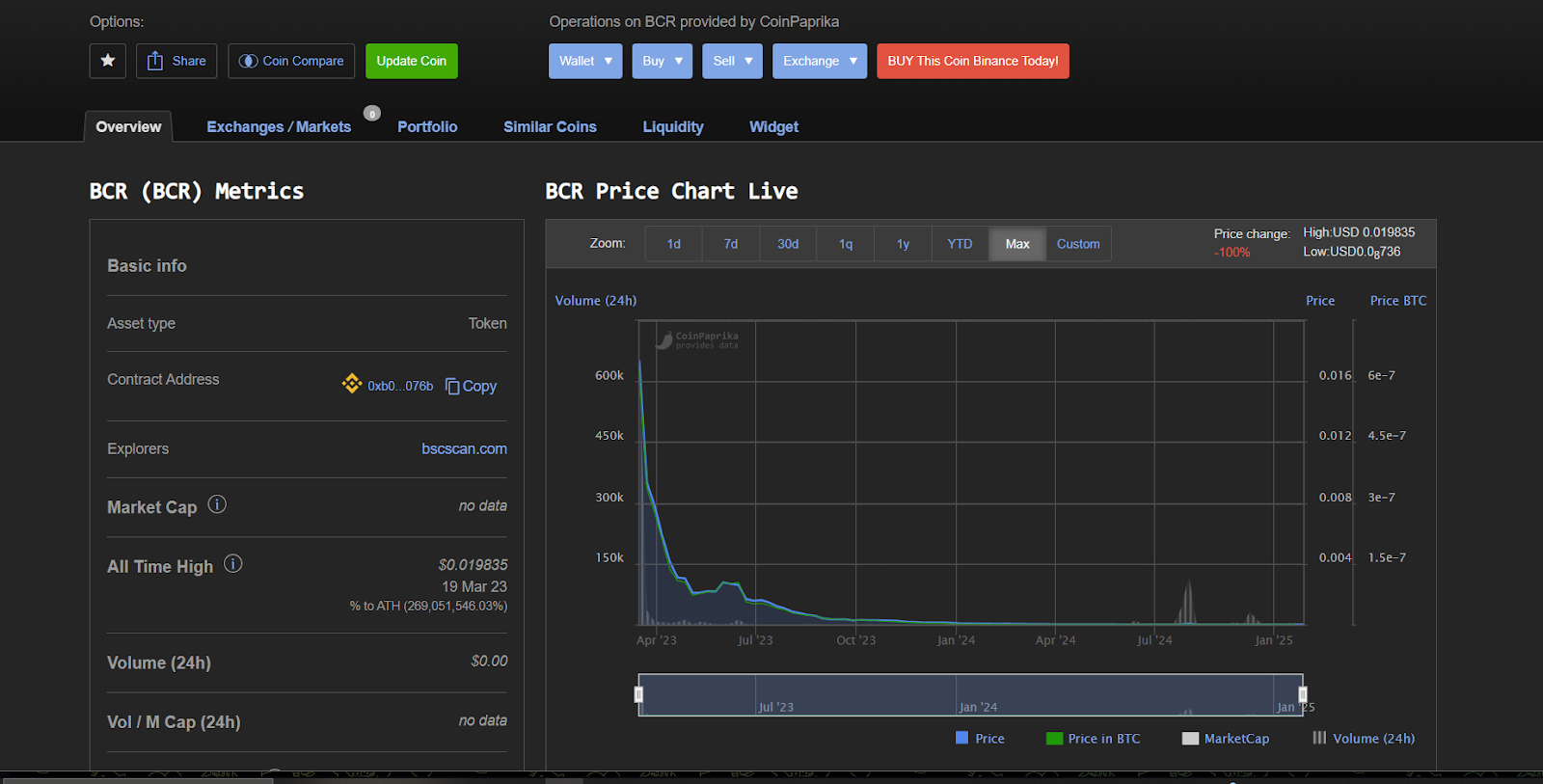Viewport: 1543px width, 784px height.
Task: Click the green Update Coin button
Action: (x=412, y=61)
